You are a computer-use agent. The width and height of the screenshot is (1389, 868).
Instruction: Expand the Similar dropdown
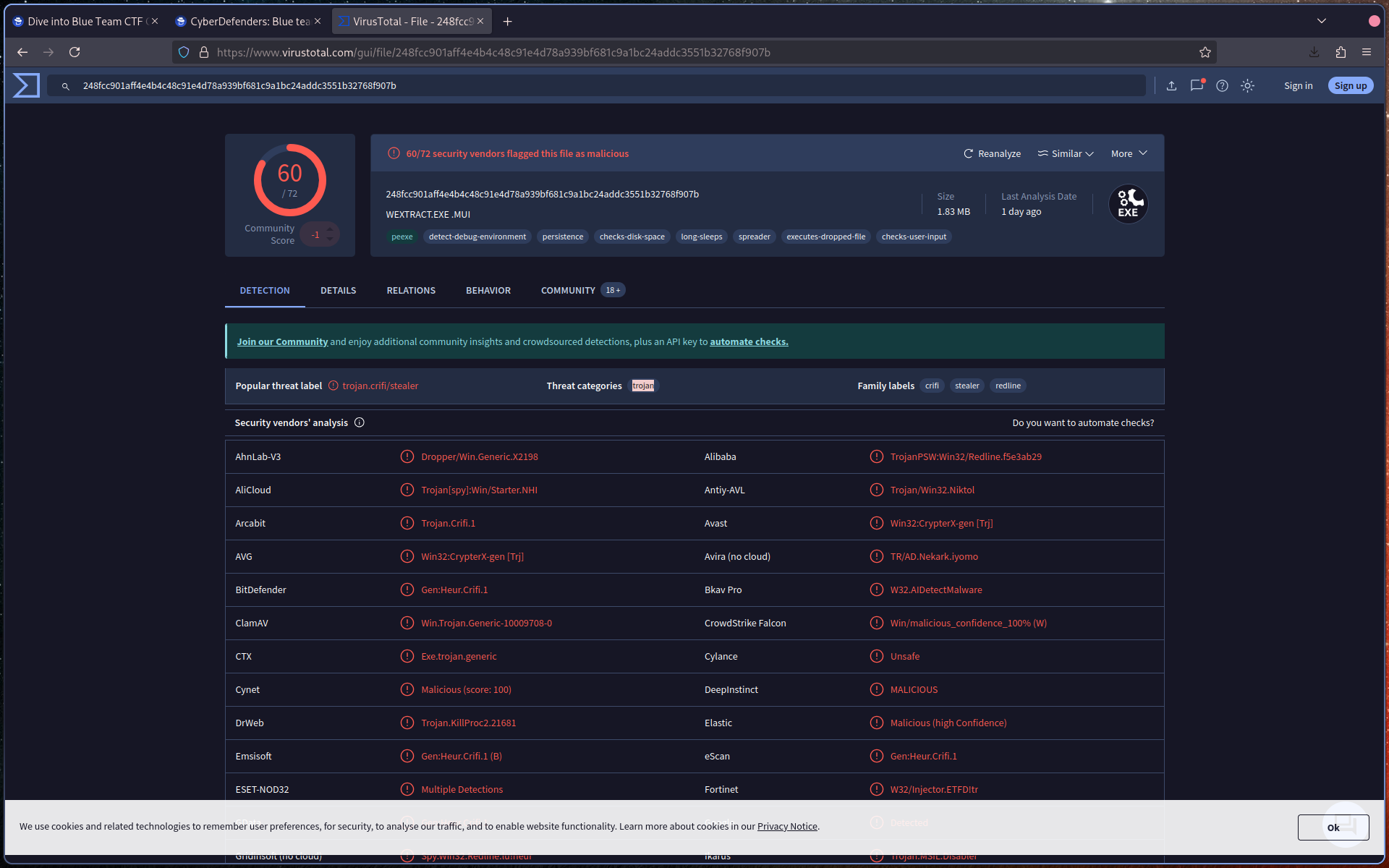(1066, 153)
